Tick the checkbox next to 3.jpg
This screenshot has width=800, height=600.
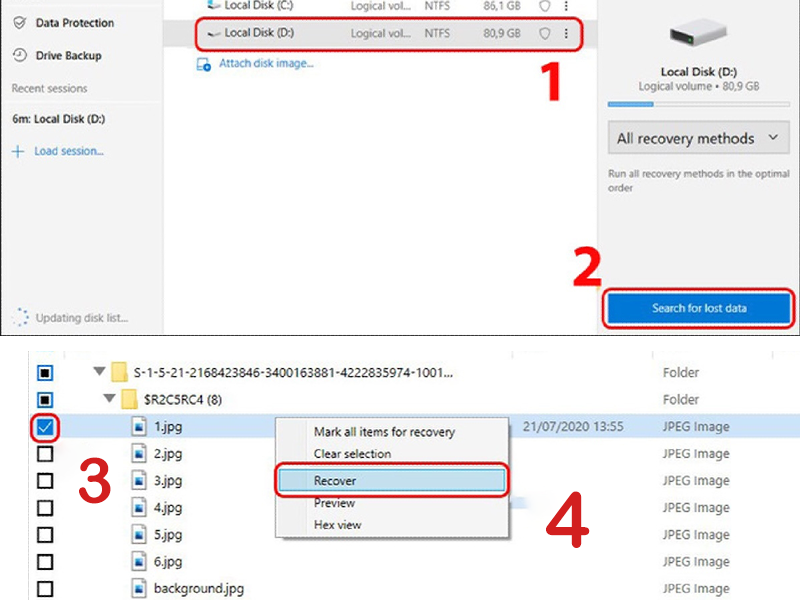tap(45, 481)
